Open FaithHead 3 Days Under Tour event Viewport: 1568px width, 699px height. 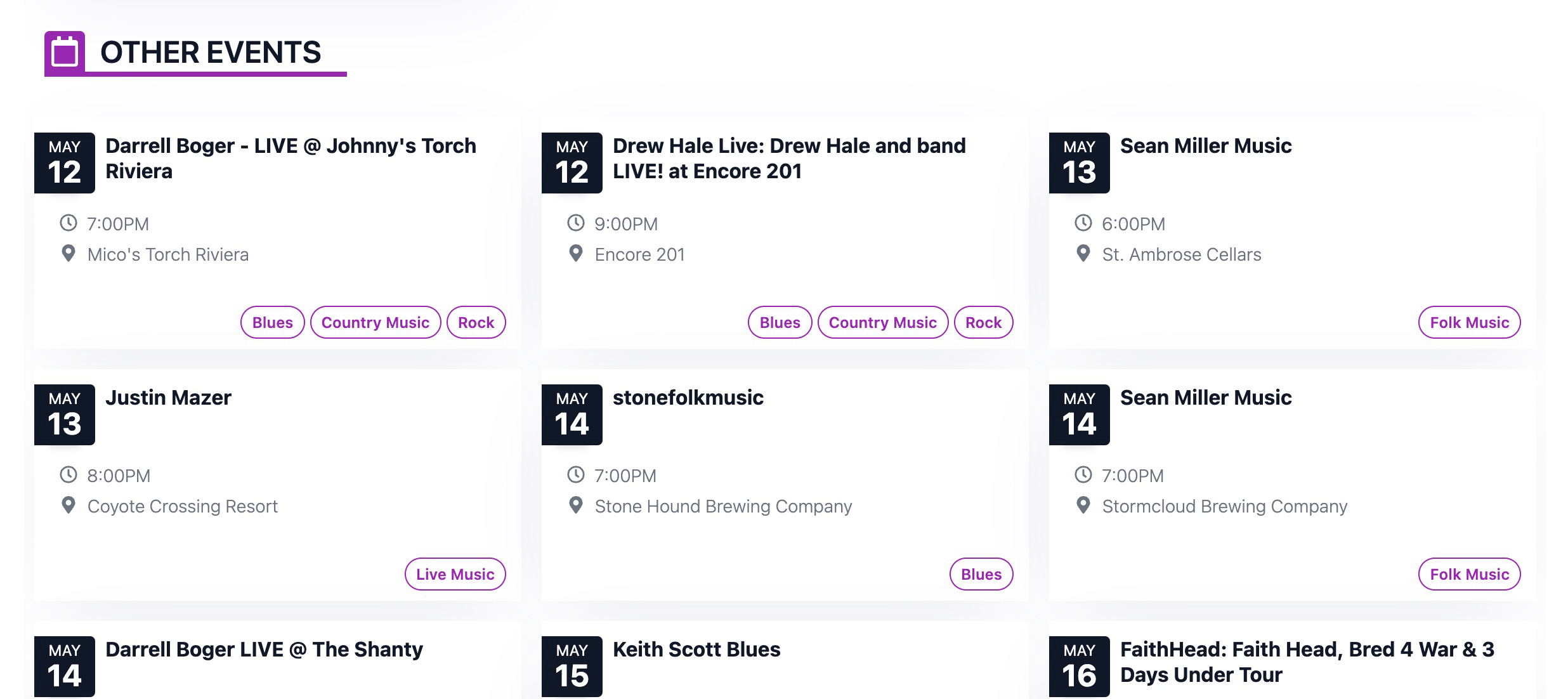tap(1307, 662)
